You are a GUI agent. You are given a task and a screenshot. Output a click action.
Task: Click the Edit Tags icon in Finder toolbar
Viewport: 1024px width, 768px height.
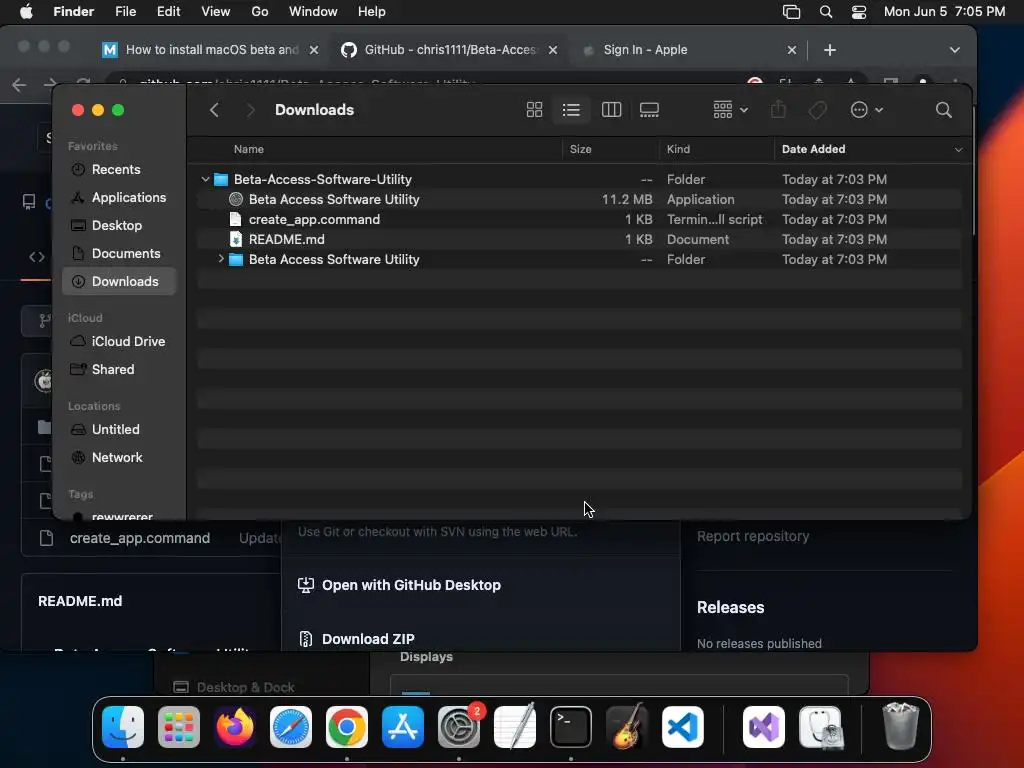pos(817,110)
